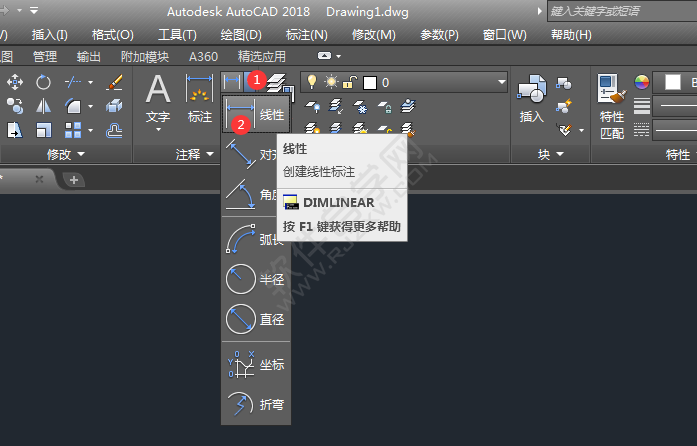Click the 标注 dimension tool
This screenshot has height=446, width=697.
pyautogui.click(x=200, y=99)
